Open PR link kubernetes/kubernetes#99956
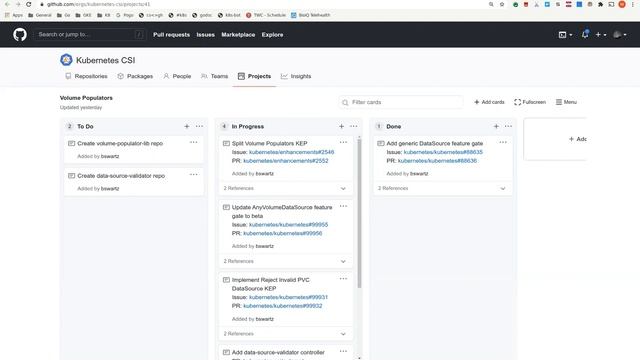This screenshot has width=640, height=360. pyautogui.click(x=282, y=233)
